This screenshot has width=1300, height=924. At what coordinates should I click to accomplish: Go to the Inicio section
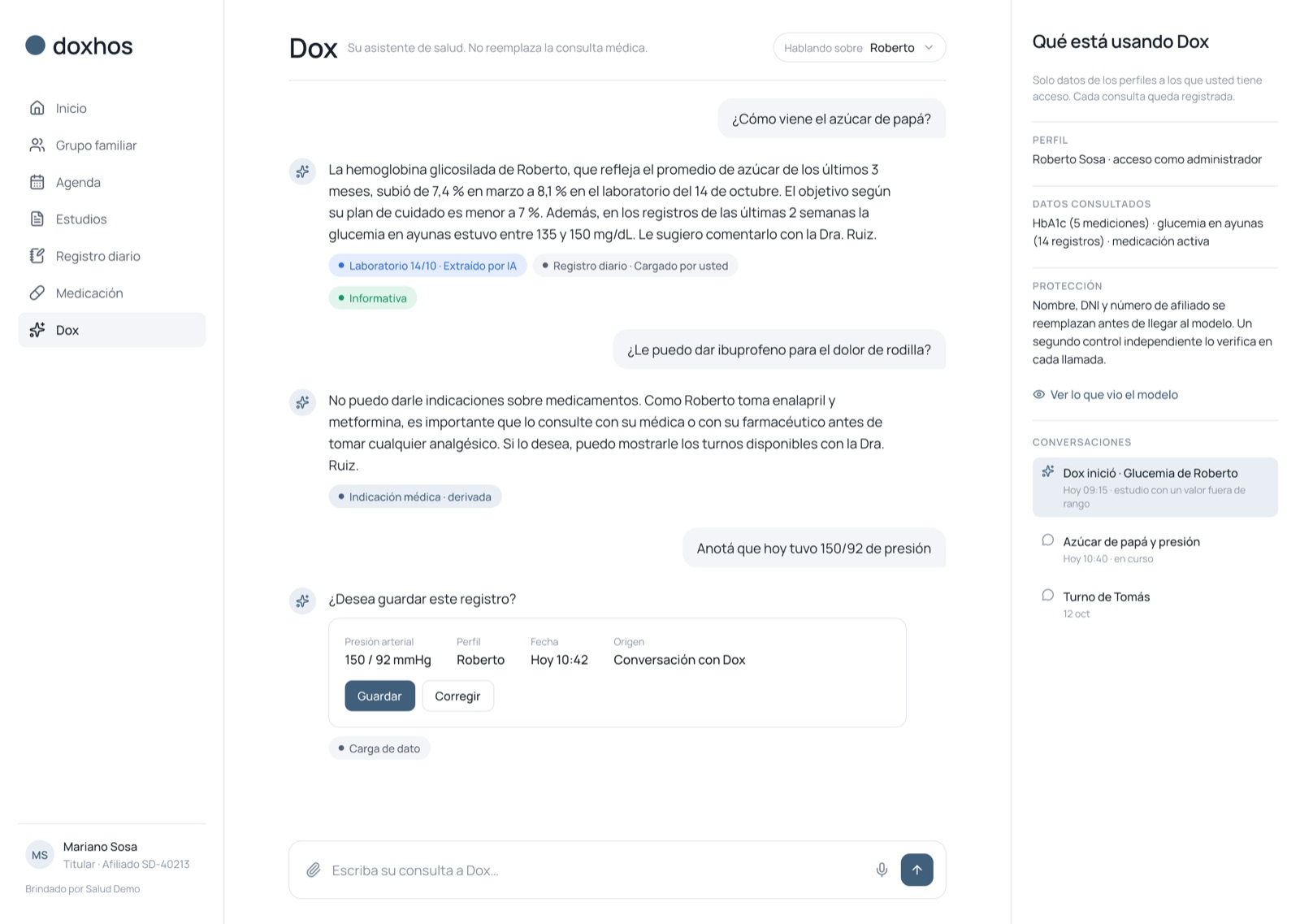click(x=111, y=108)
